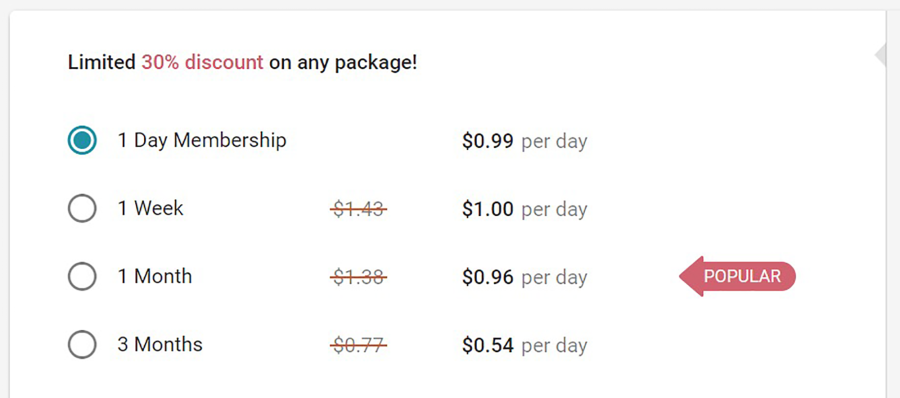Click the crossed-out $1.38 price
The image size is (900, 398).
(x=359, y=278)
